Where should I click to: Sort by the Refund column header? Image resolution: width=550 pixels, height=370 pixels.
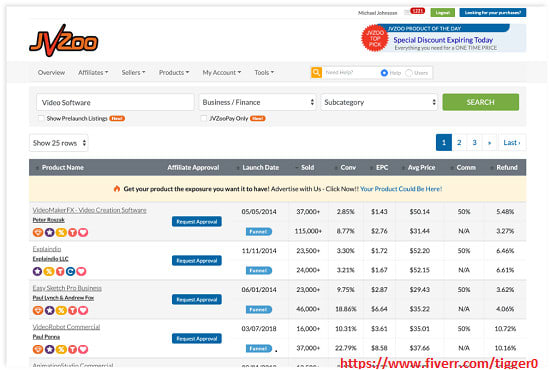507,168
